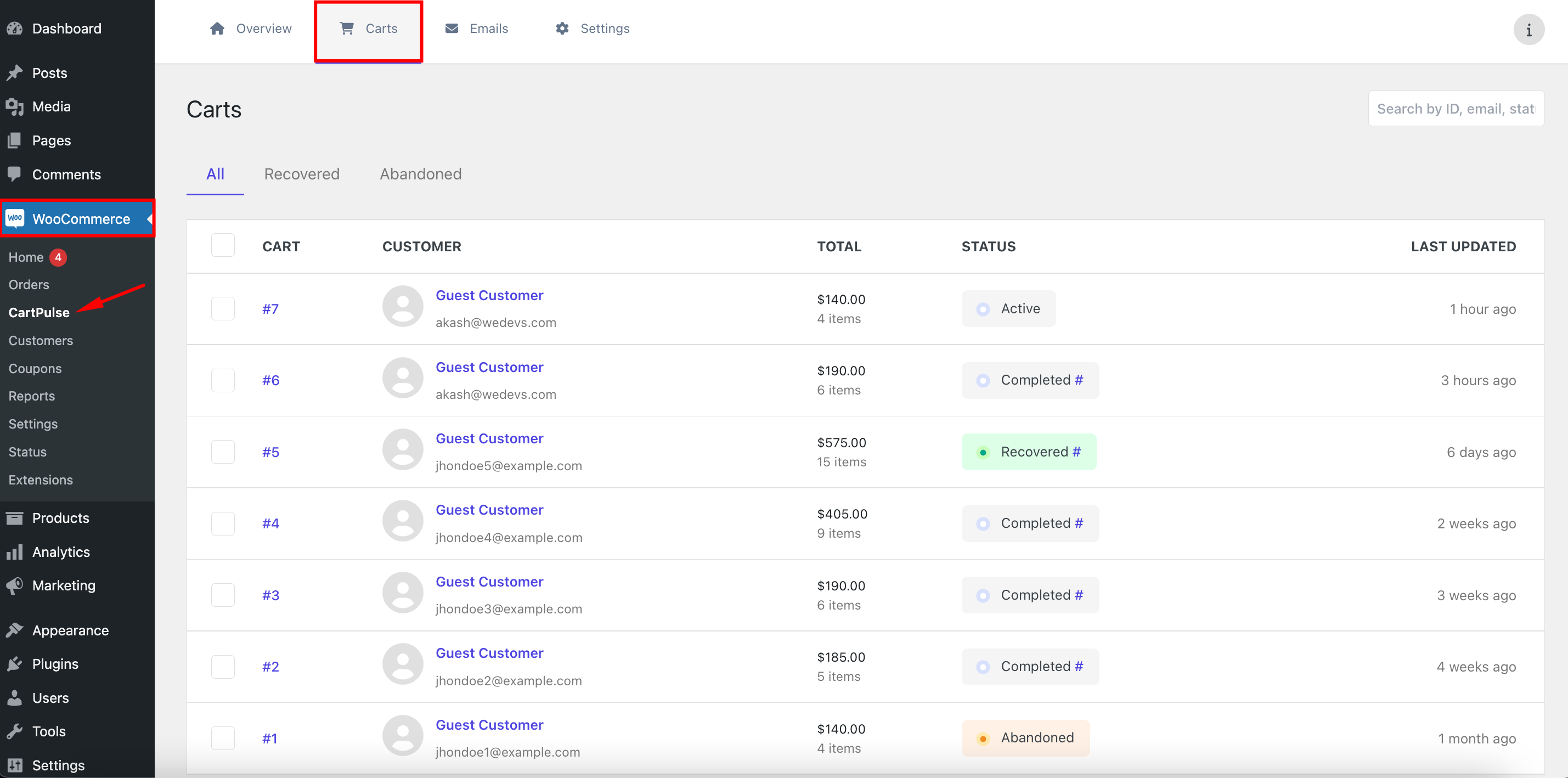Viewport: 1568px width, 778px height.
Task: Click the info icon in the top right corner
Action: (1528, 29)
